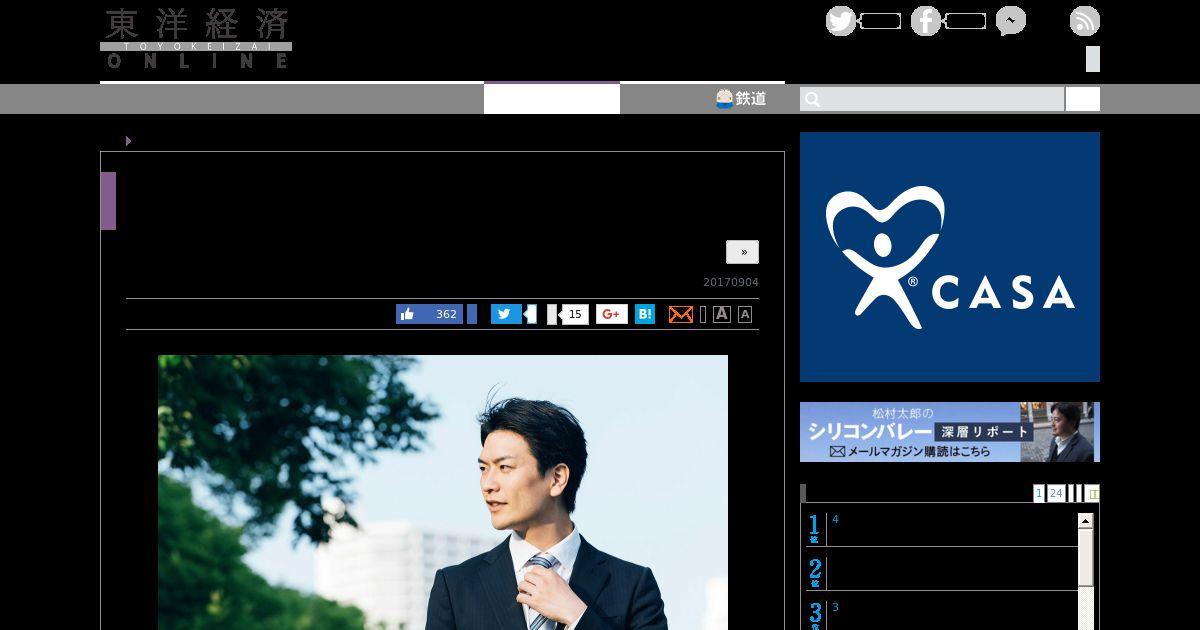Open the RSS feed icon
1200x630 pixels.
pyautogui.click(x=1085, y=21)
